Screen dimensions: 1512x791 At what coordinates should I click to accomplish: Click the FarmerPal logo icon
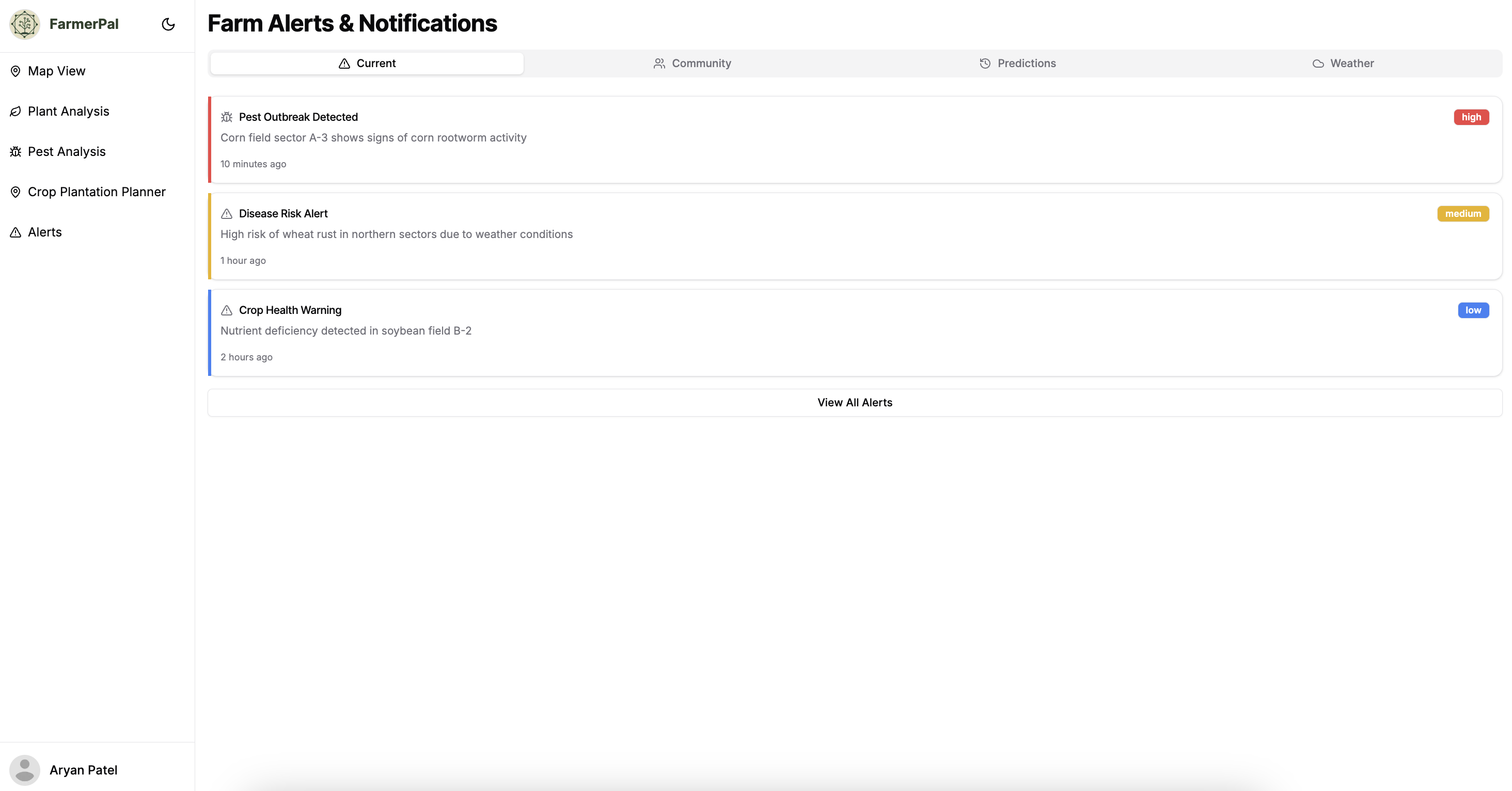coord(25,24)
